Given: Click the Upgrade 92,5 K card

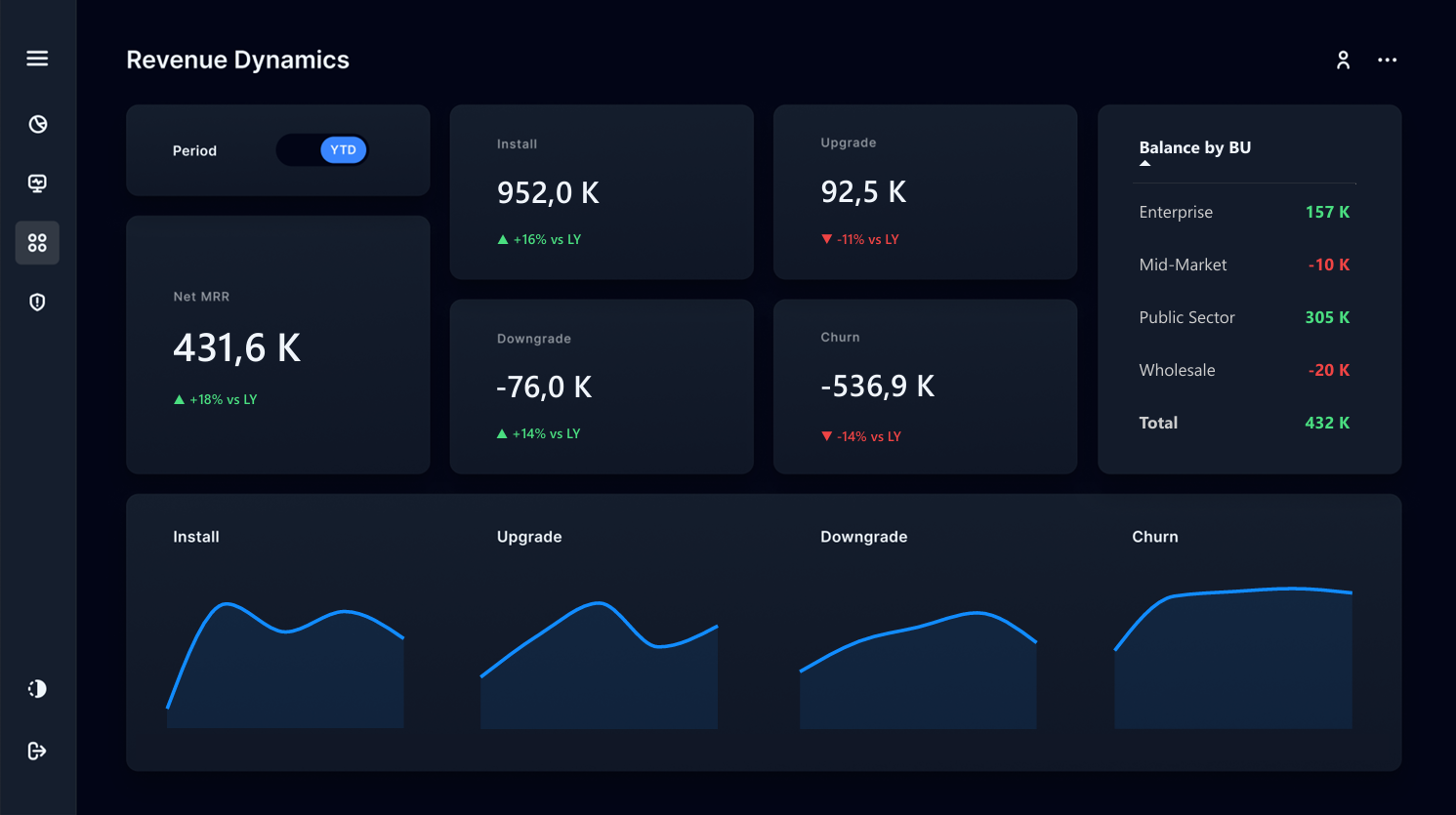Looking at the screenshot, I should click(x=925, y=192).
